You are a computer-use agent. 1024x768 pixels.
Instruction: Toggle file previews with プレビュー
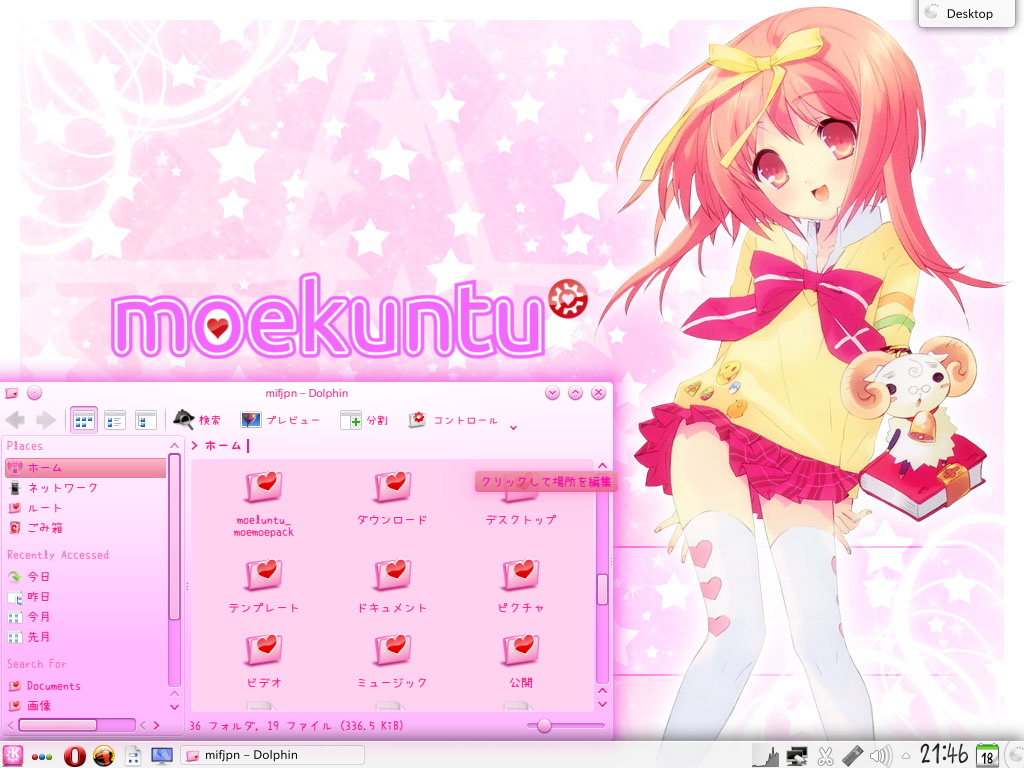(x=280, y=420)
